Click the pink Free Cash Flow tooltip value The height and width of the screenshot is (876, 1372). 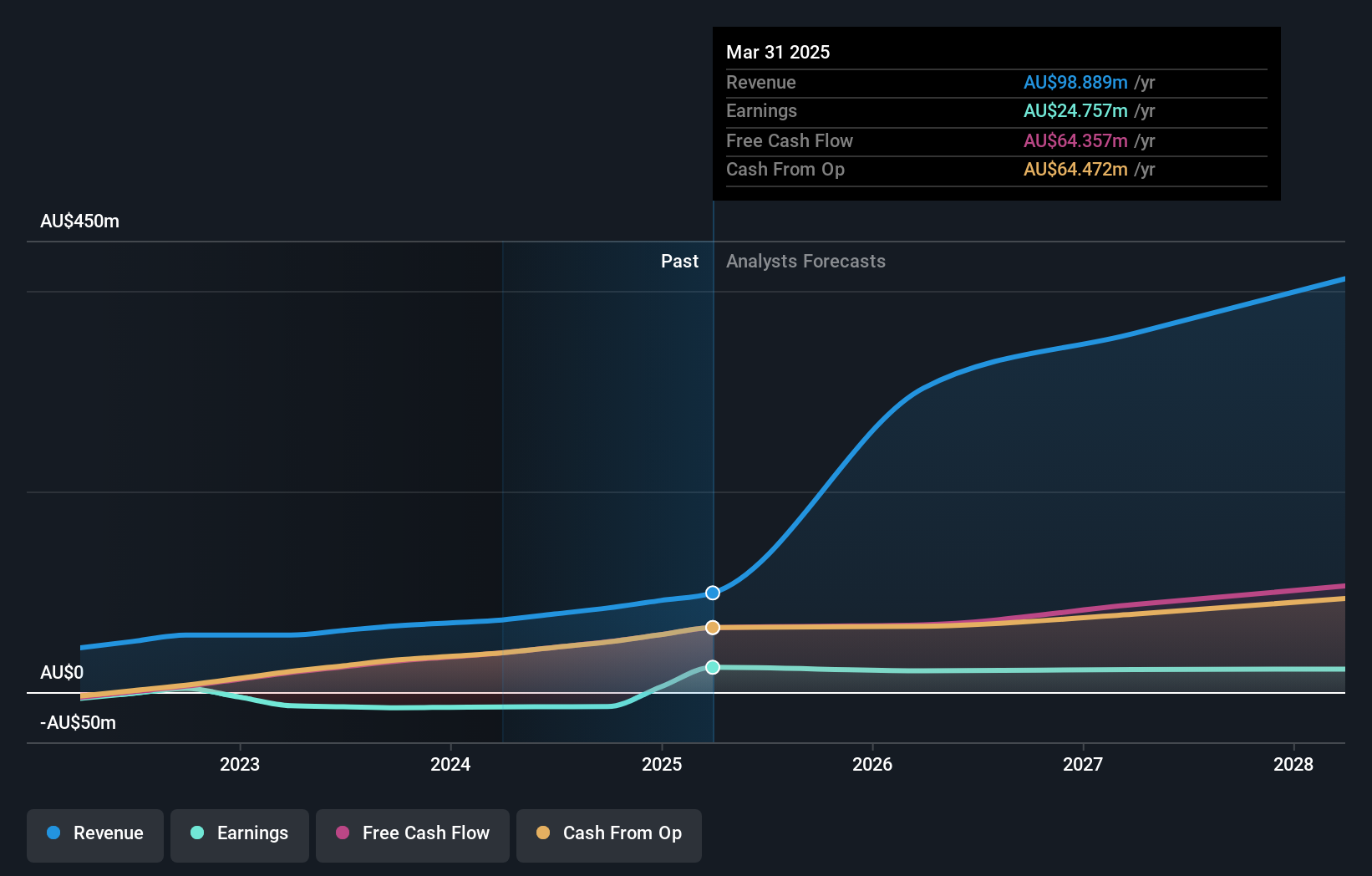(1075, 140)
